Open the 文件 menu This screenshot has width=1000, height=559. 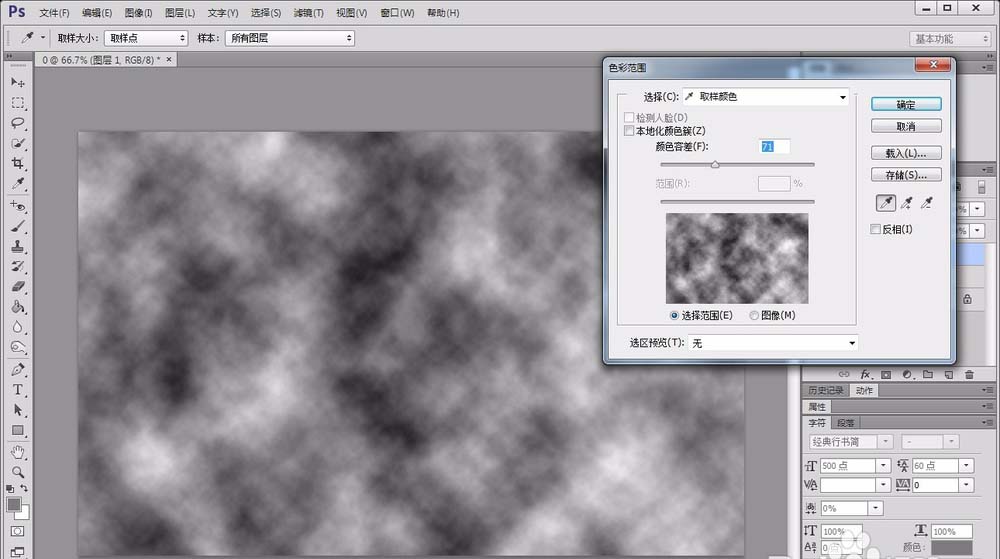point(54,13)
